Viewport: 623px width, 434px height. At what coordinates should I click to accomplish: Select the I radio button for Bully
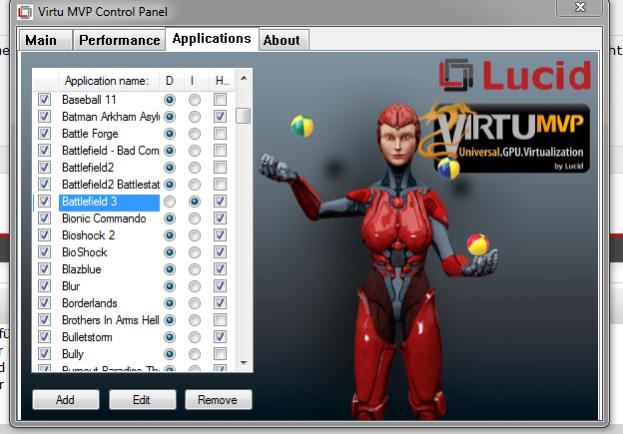click(195, 354)
